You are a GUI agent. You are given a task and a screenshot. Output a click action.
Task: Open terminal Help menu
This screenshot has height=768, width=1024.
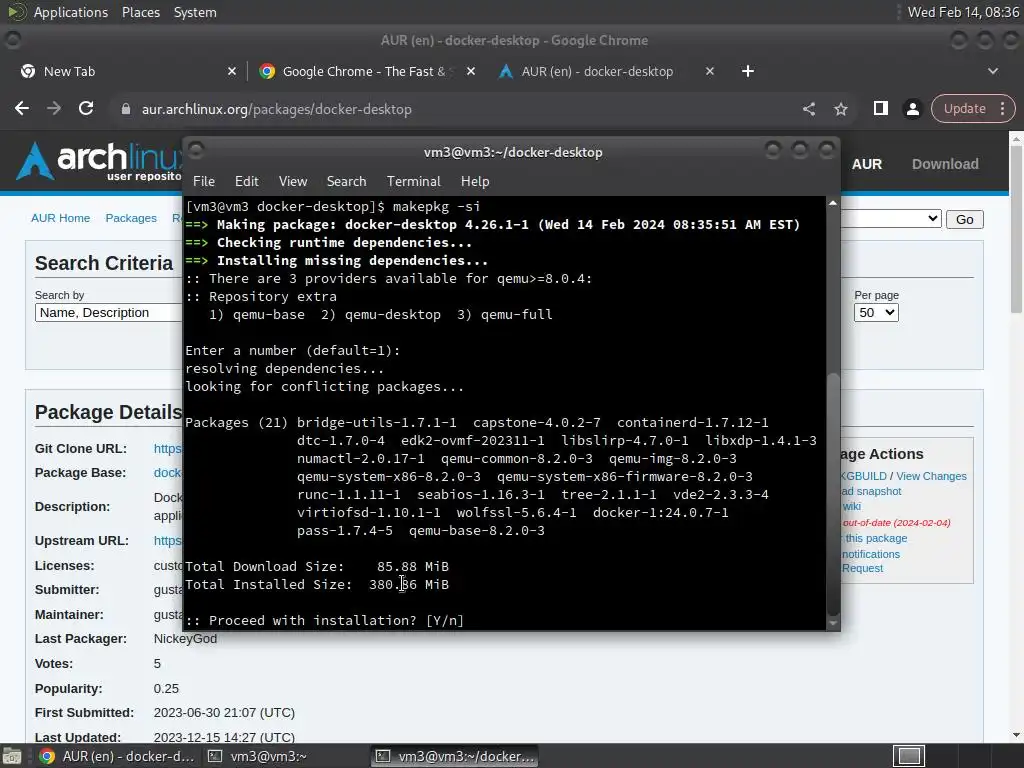pos(475,181)
